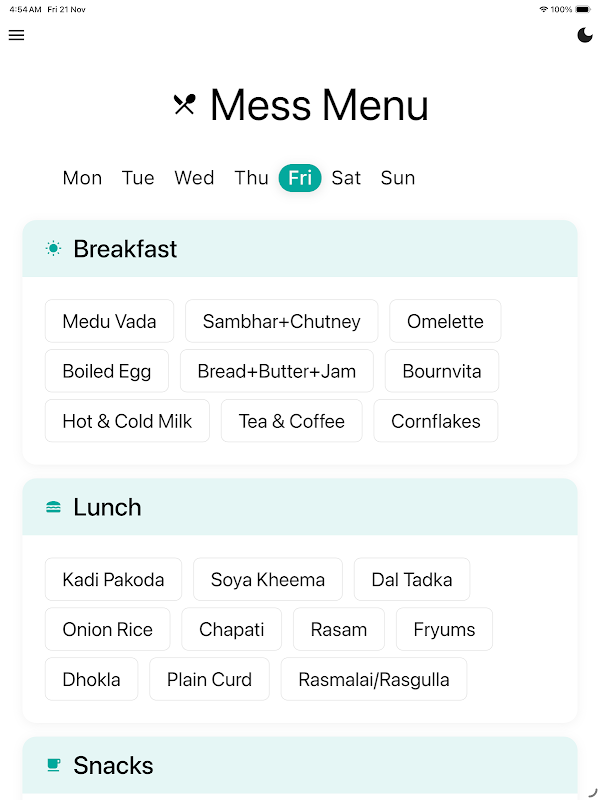600x800 pixels.
Task: Click the burger icon beside Lunch
Action: click(53, 507)
